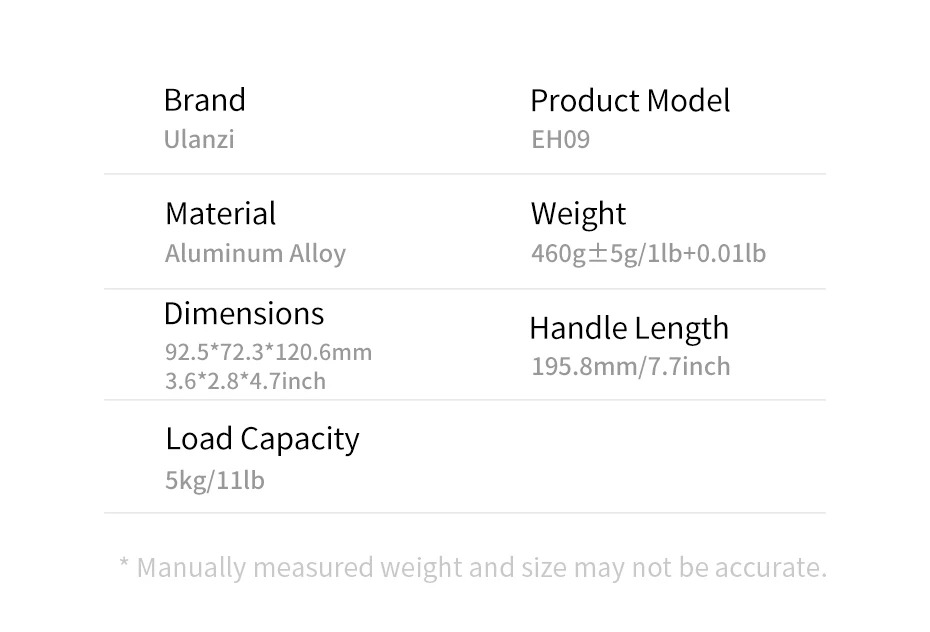Click the Handle Length heading
This screenshot has height=632, width=930.
(629, 328)
